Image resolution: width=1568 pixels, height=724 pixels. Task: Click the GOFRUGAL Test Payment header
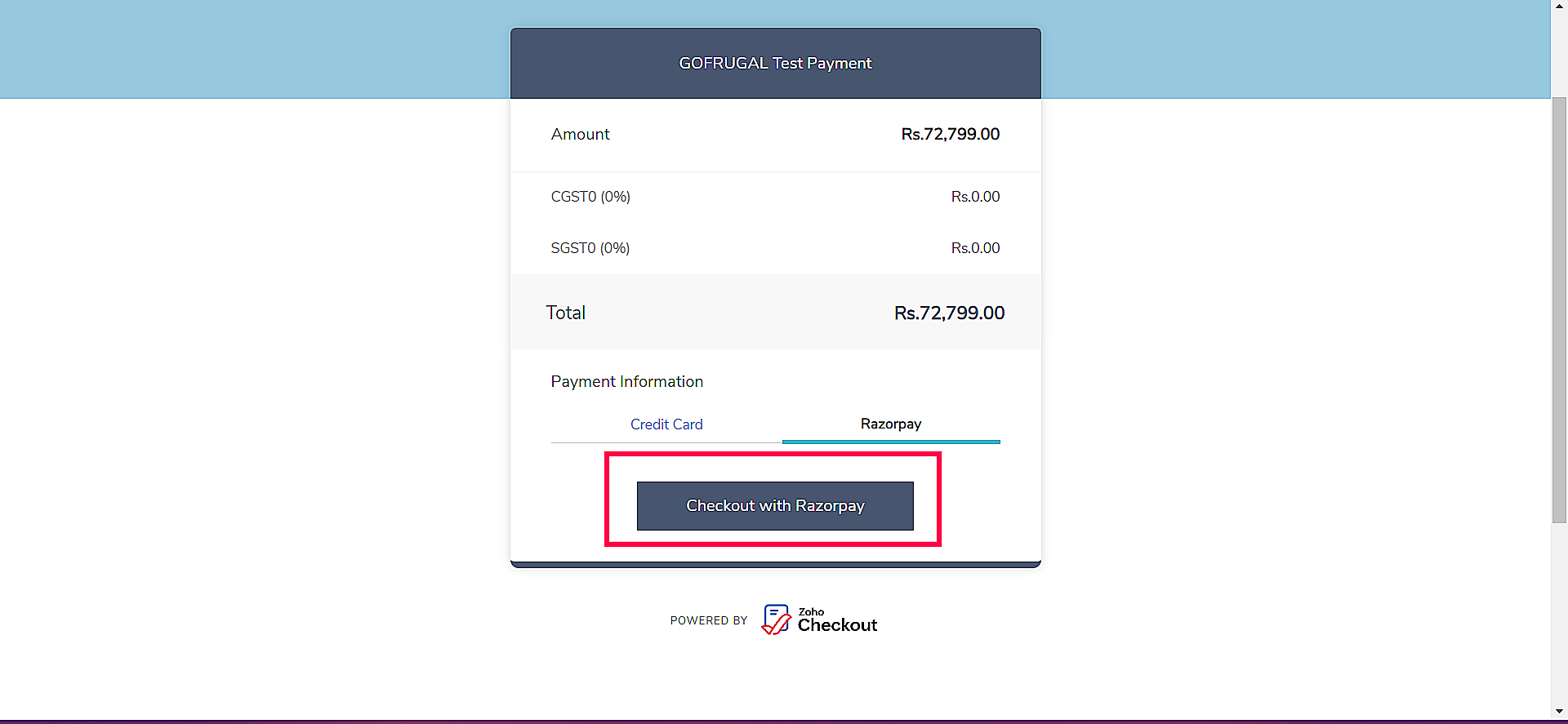tap(775, 64)
